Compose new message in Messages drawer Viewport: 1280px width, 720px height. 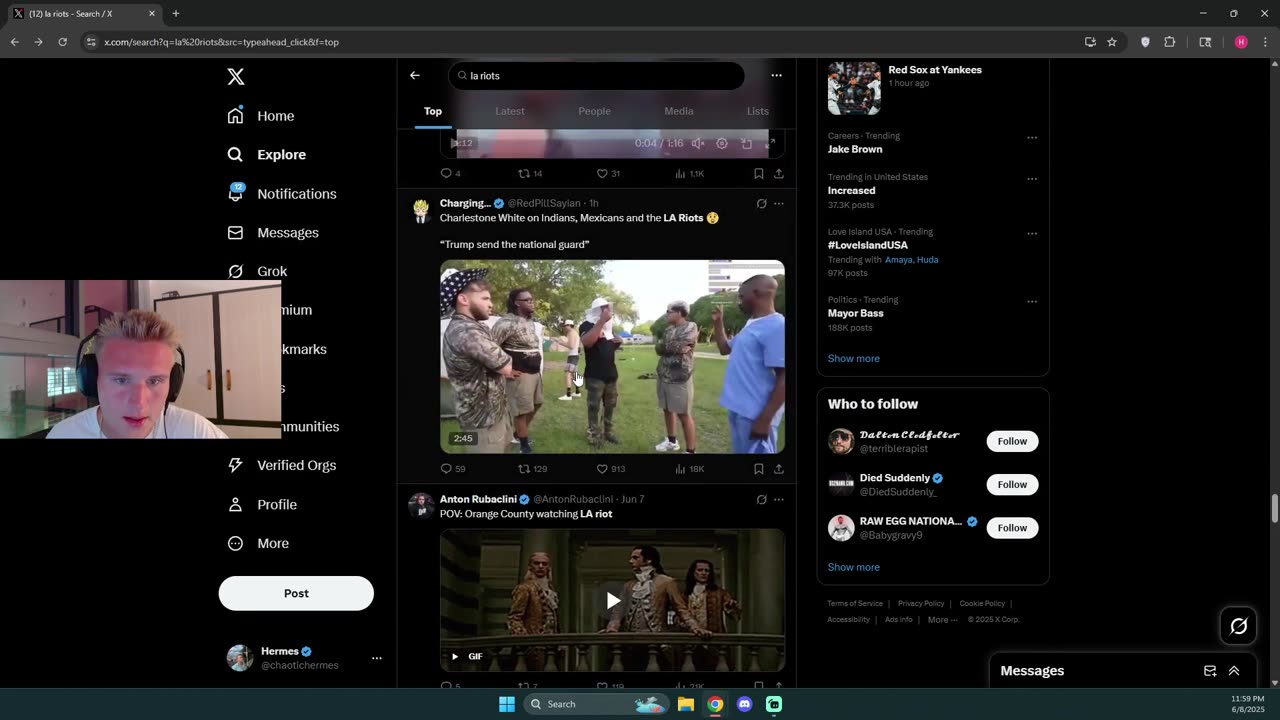1210,671
